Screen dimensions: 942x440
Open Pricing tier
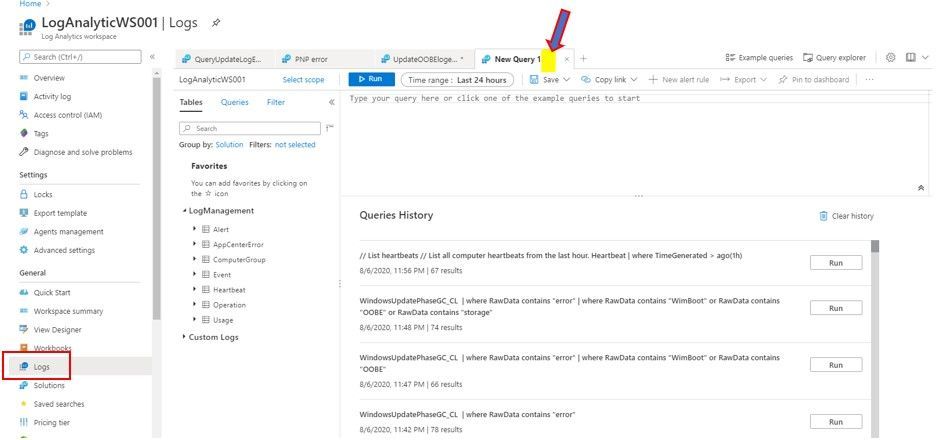(x=52, y=423)
